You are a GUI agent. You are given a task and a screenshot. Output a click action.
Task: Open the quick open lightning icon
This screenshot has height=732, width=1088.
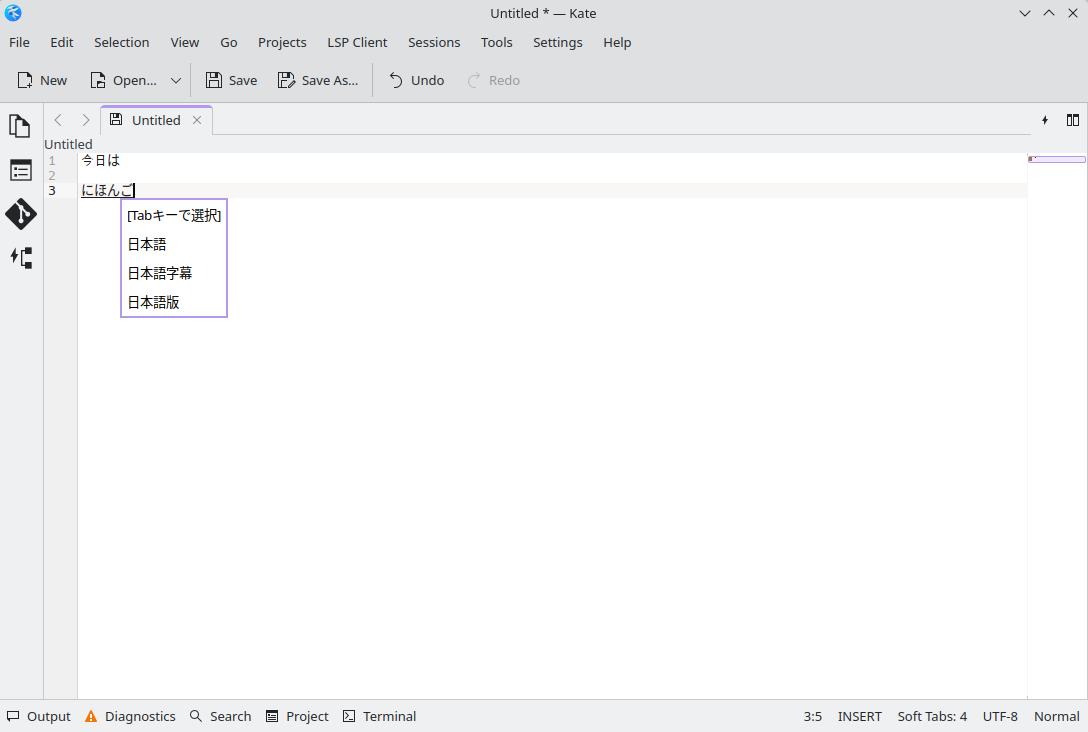(x=1045, y=120)
